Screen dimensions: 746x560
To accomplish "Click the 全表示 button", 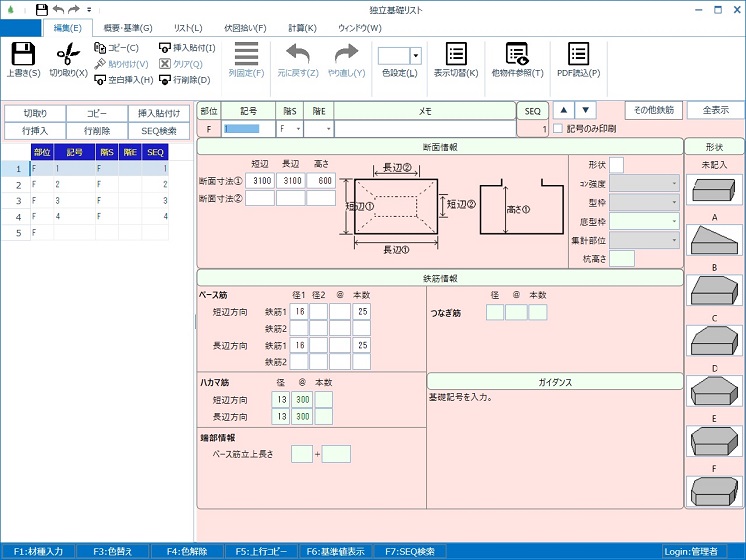I will point(715,110).
